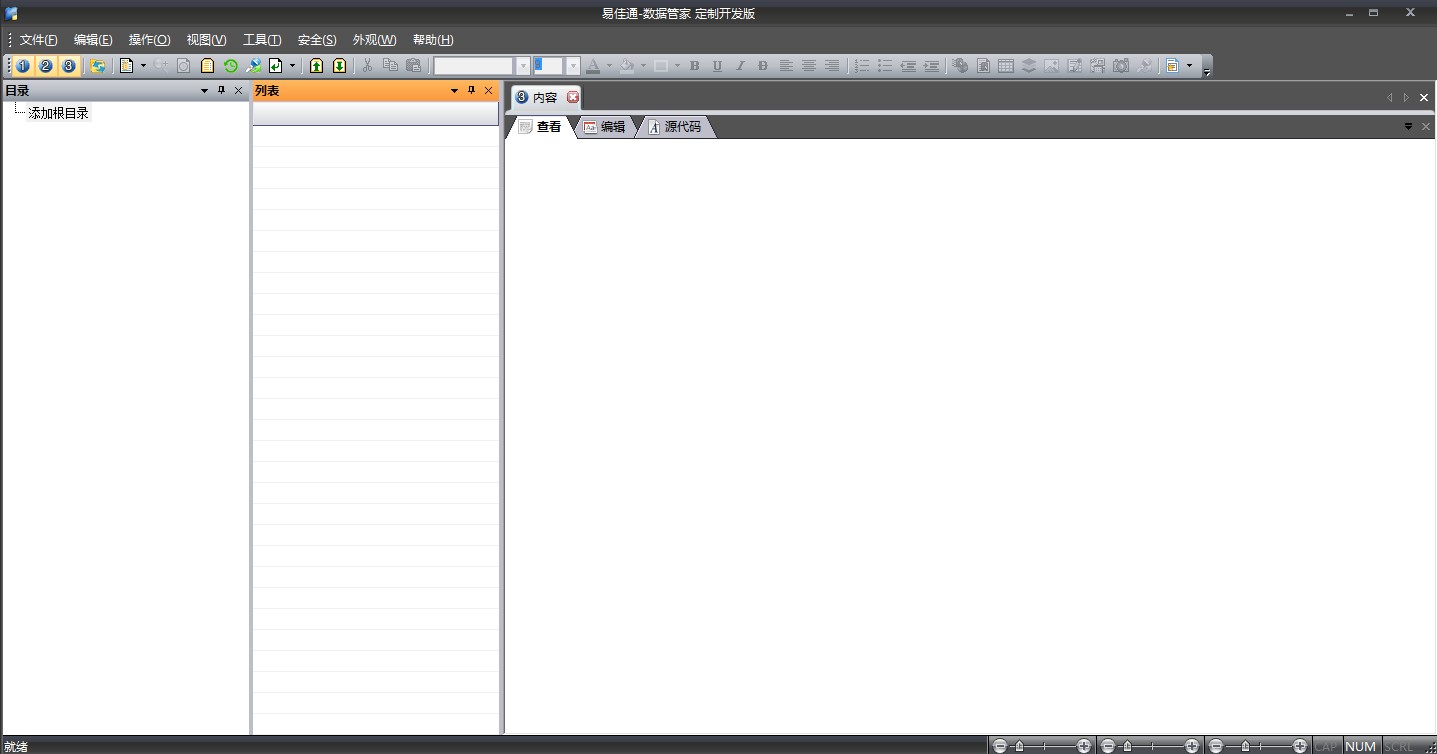The image size is (1437, 754).
Task: Click the new document icon
Action: point(126,66)
